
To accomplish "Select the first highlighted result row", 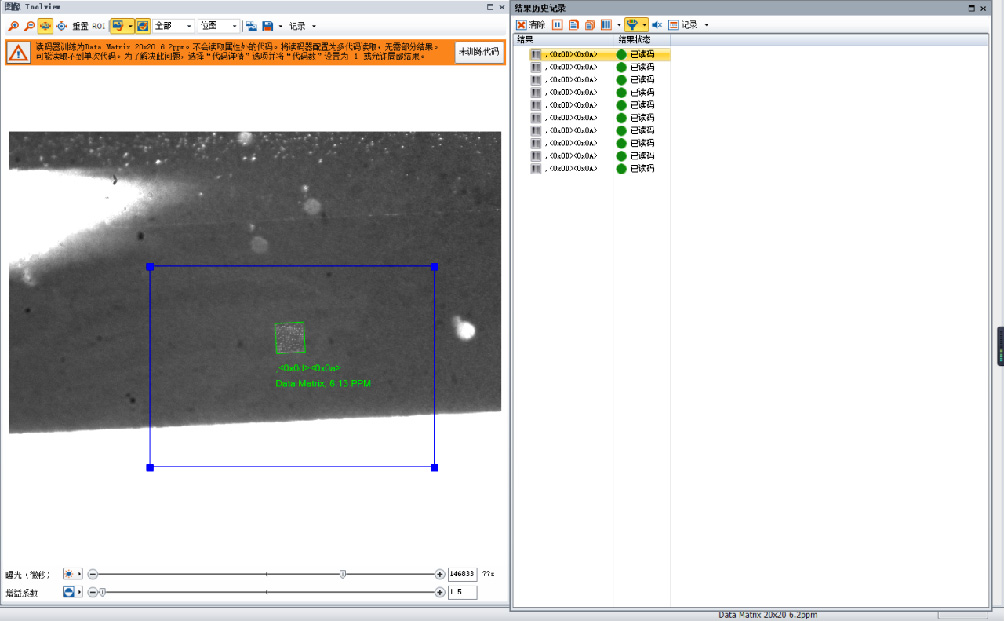I will 600,54.
